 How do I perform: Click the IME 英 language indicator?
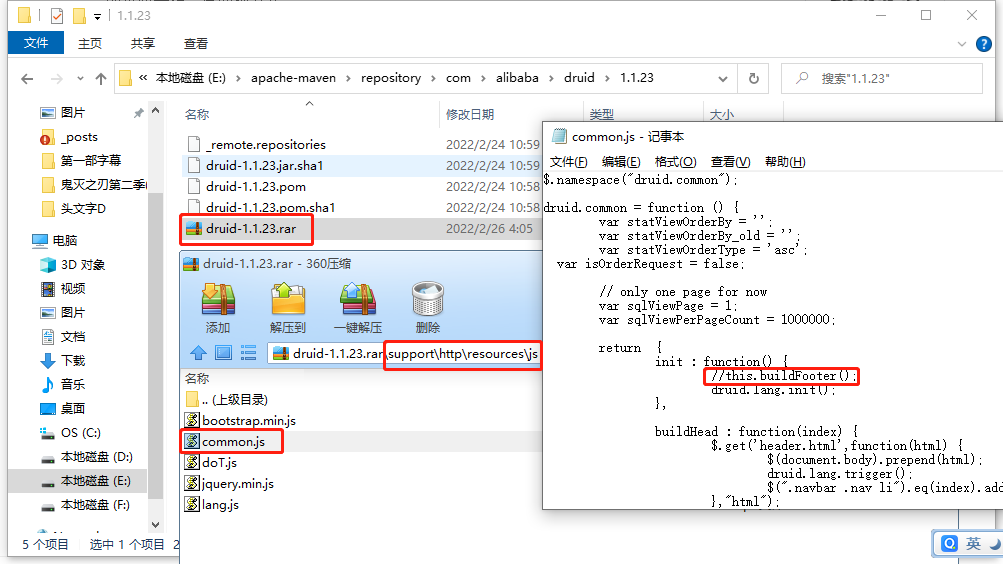tap(973, 544)
